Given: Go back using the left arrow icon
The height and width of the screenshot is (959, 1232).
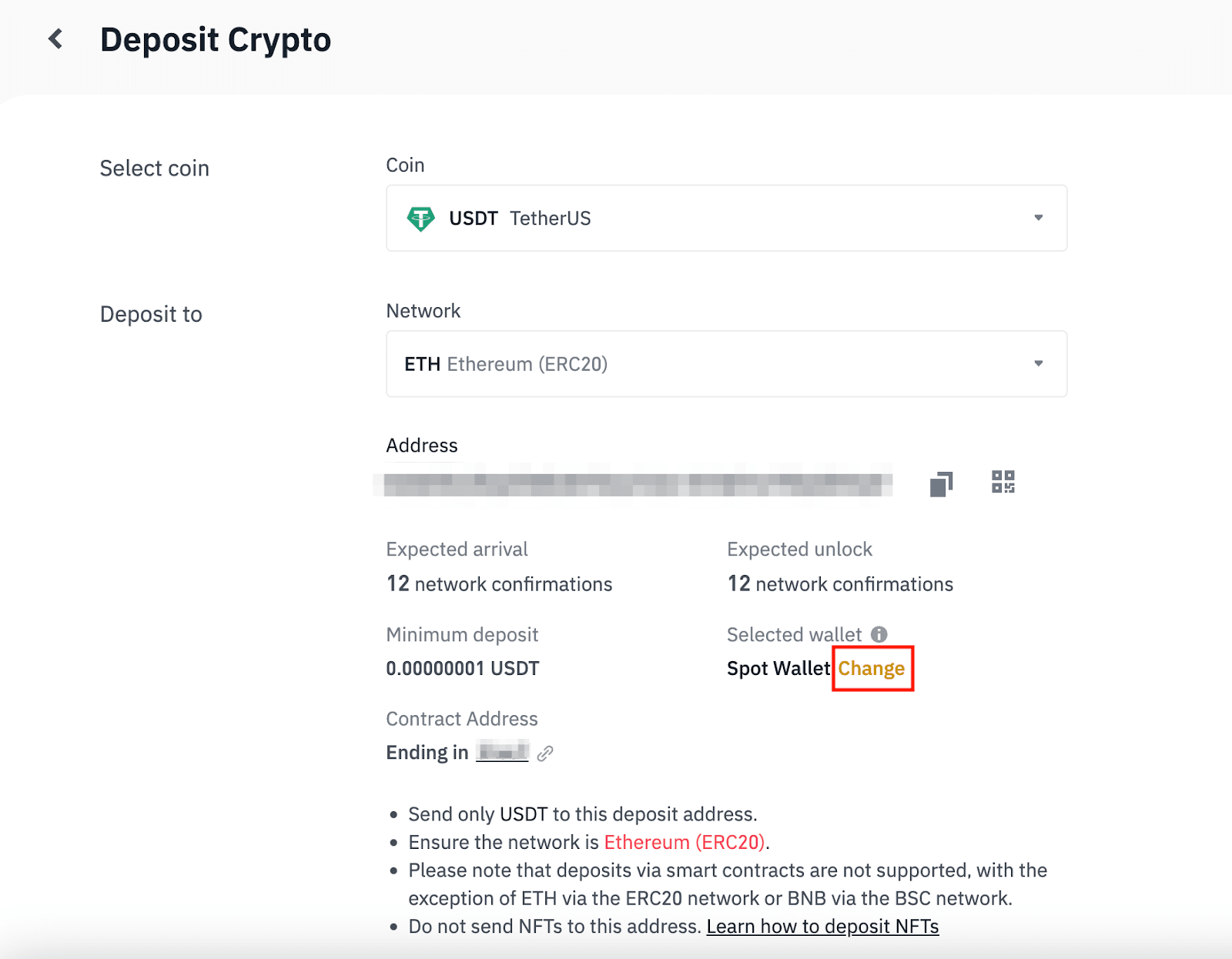Looking at the screenshot, I should (55, 39).
